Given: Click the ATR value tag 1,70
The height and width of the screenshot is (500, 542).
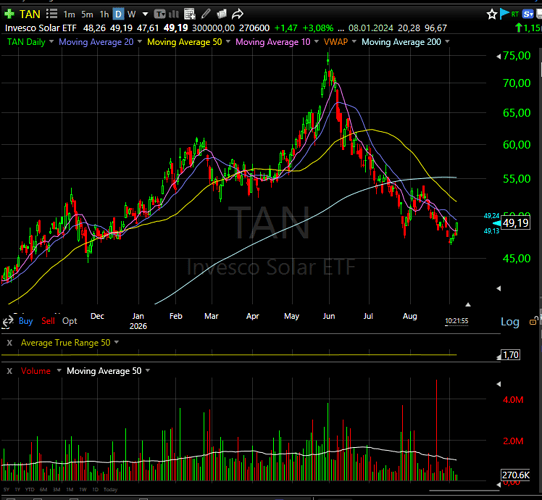Looking at the screenshot, I should pyautogui.click(x=511, y=355).
